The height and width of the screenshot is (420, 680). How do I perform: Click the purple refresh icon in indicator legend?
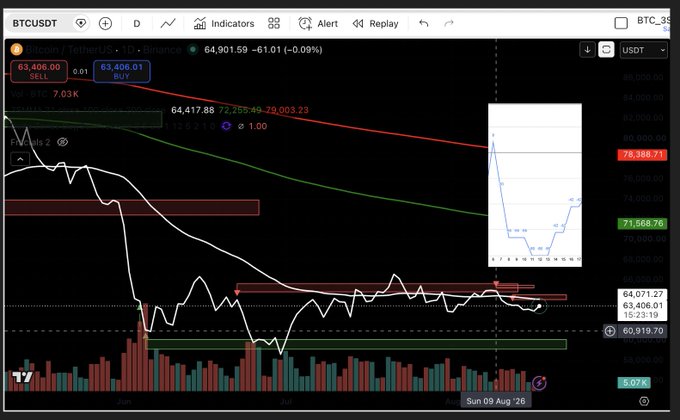[226, 126]
